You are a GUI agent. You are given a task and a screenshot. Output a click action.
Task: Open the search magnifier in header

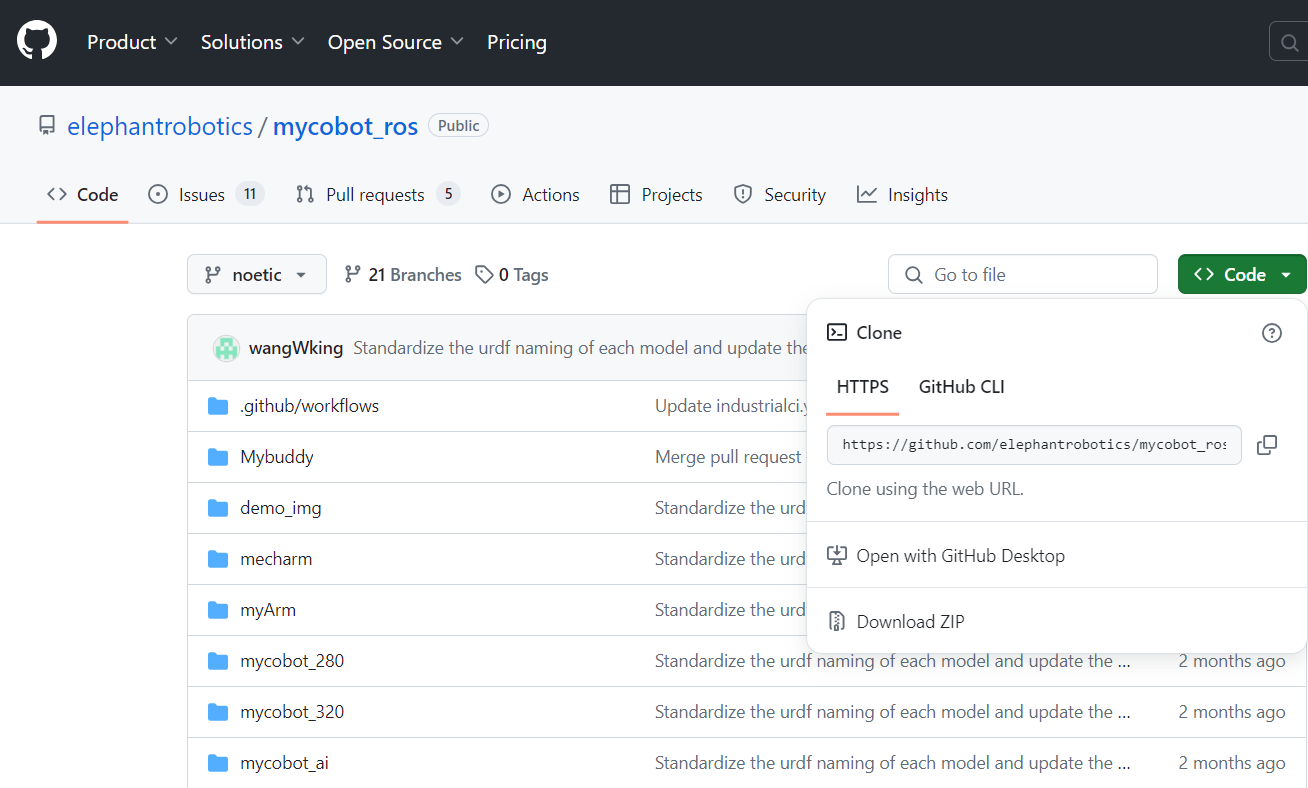[1289, 43]
